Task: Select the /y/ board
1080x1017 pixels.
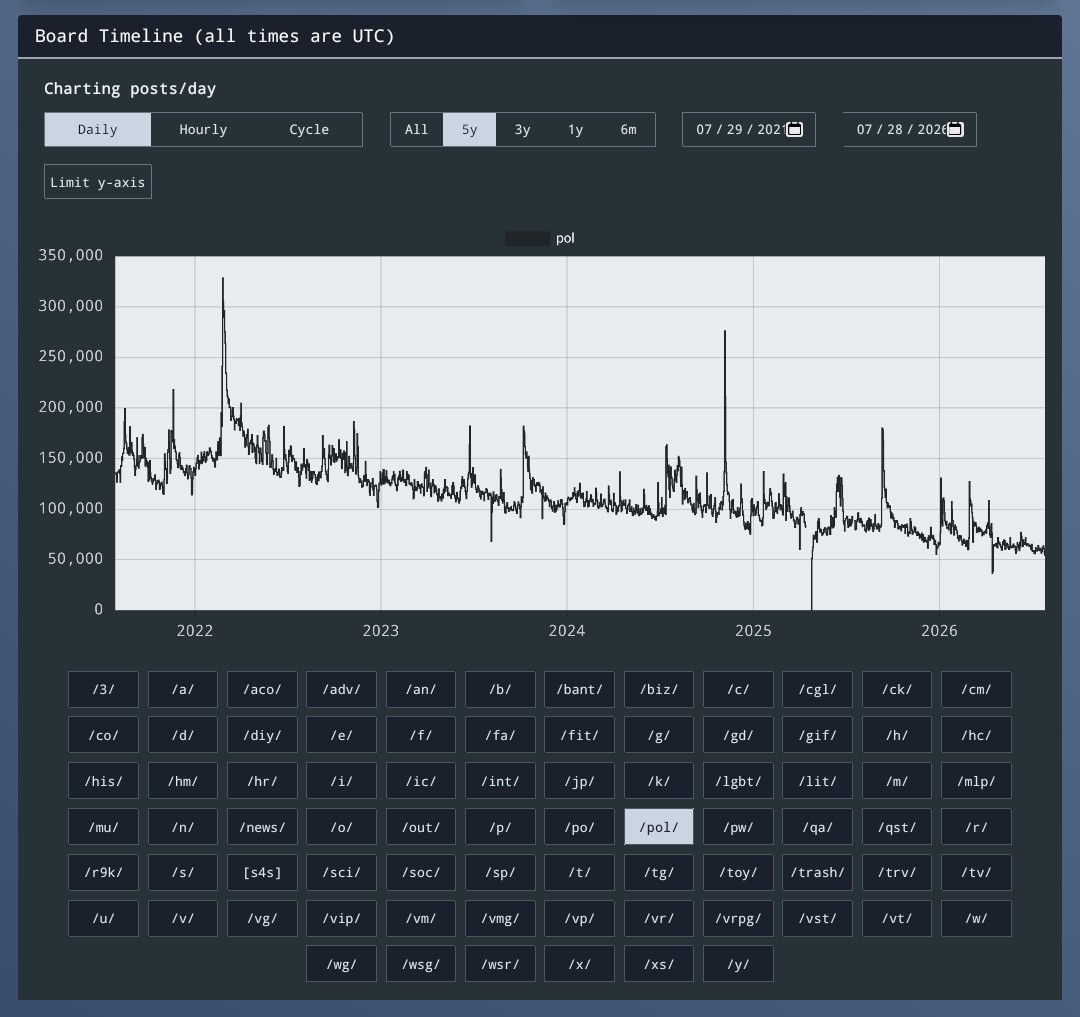Action: pos(738,964)
